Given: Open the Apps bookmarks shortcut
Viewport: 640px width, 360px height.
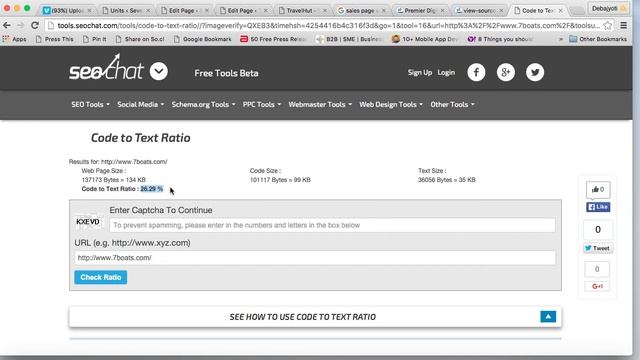Looking at the screenshot, I should (x=15, y=39).
